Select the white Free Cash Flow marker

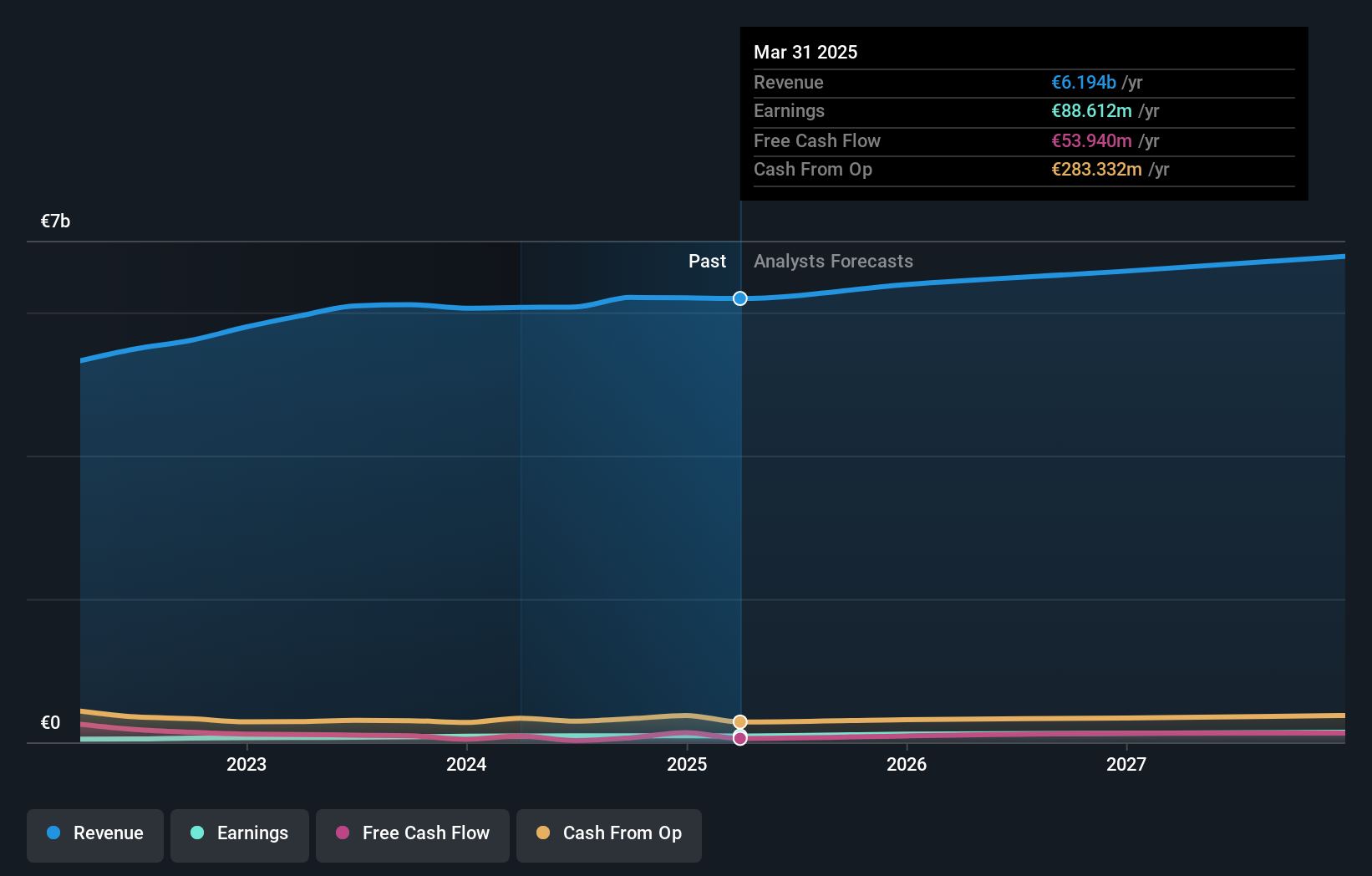(739, 738)
